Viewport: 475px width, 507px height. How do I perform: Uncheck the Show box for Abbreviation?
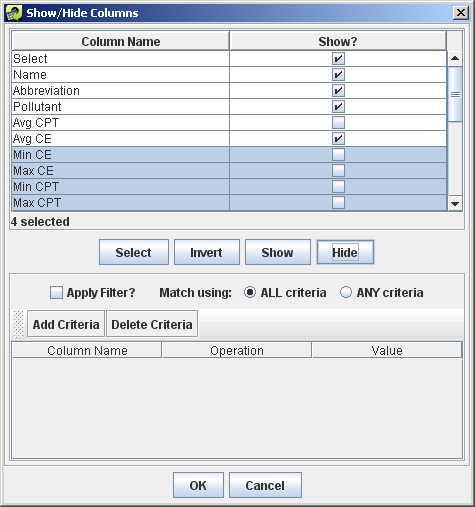(x=338, y=91)
